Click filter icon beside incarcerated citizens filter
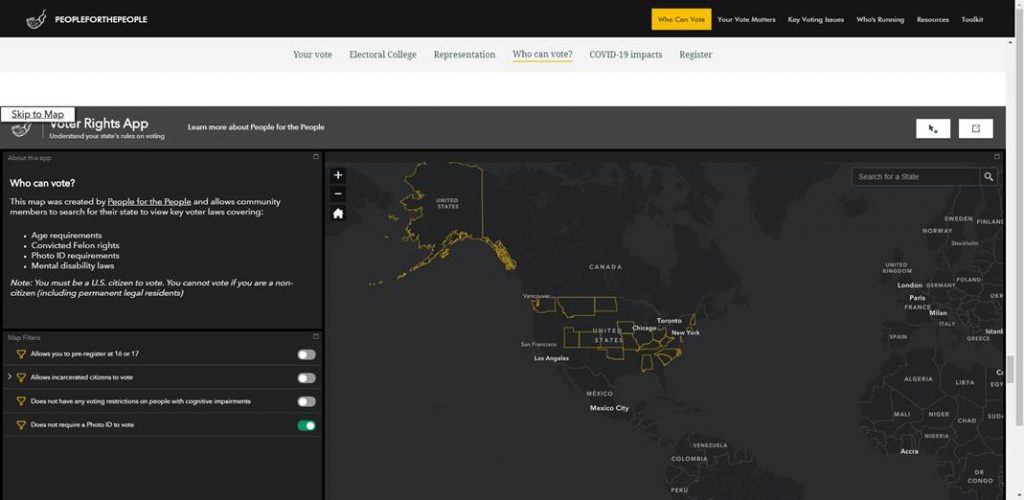 [21, 377]
